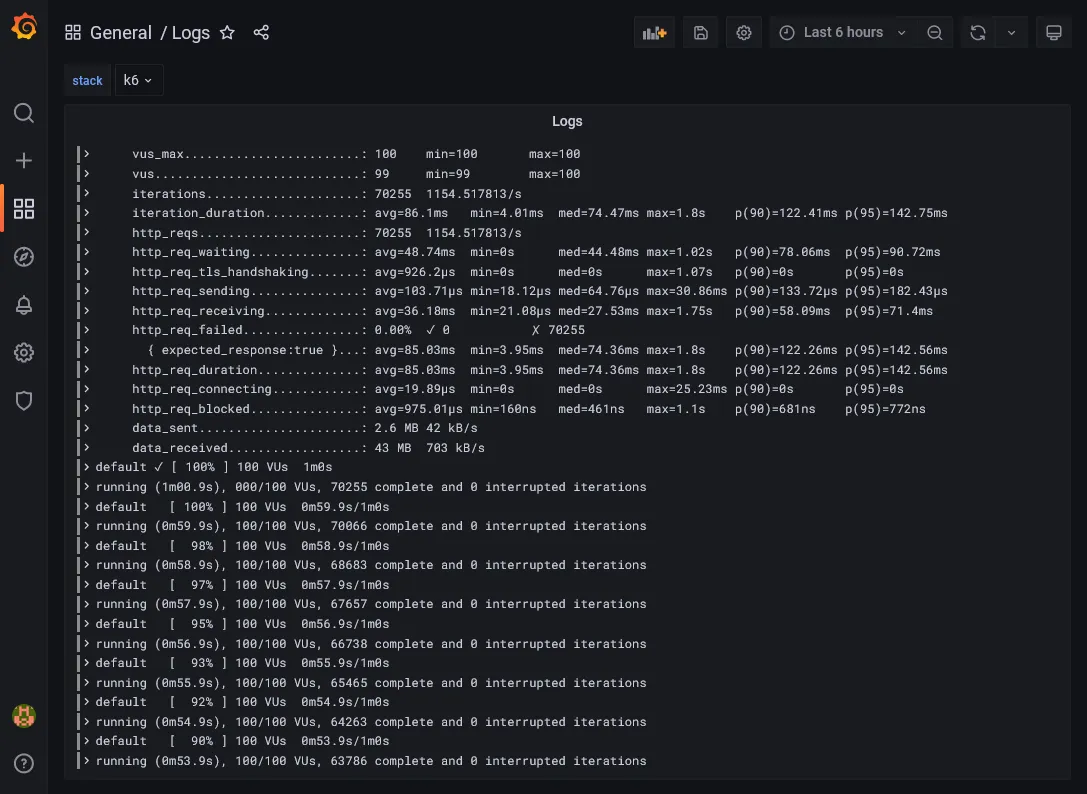Open Explore using the compass icon
Viewport: 1087px width, 794px height.
click(24, 257)
